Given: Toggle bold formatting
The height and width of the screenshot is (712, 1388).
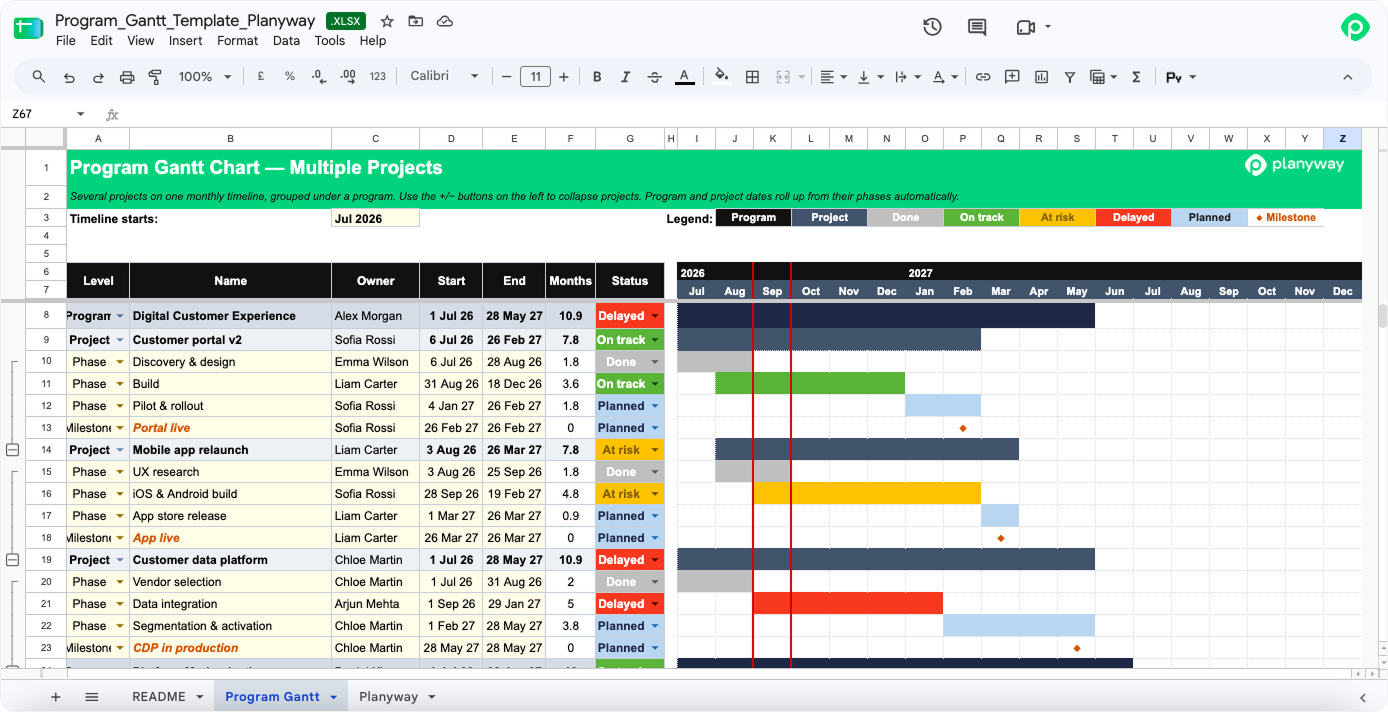Looking at the screenshot, I should 597,77.
